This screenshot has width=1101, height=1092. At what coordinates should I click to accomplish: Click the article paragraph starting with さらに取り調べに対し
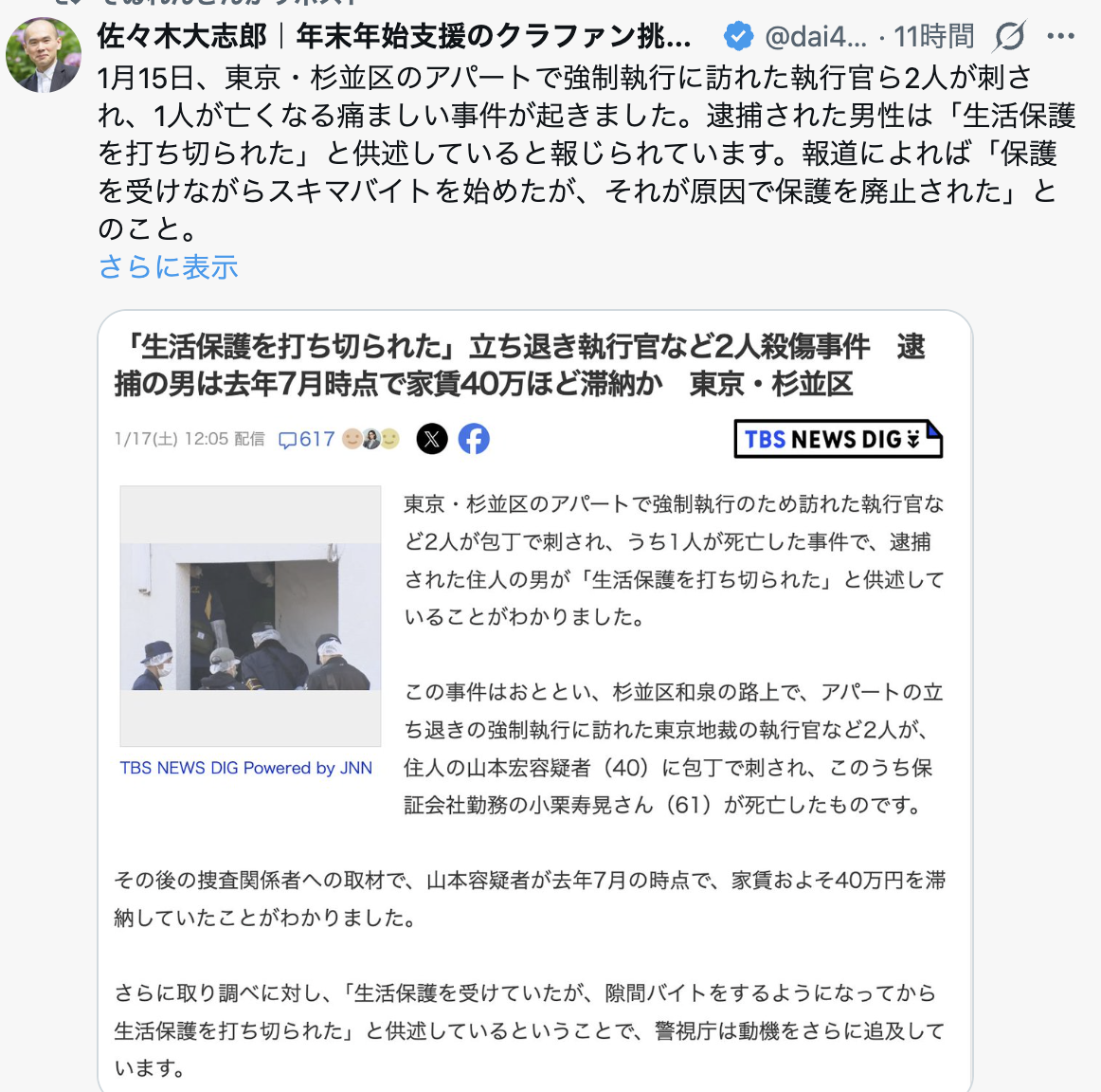point(531,1030)
